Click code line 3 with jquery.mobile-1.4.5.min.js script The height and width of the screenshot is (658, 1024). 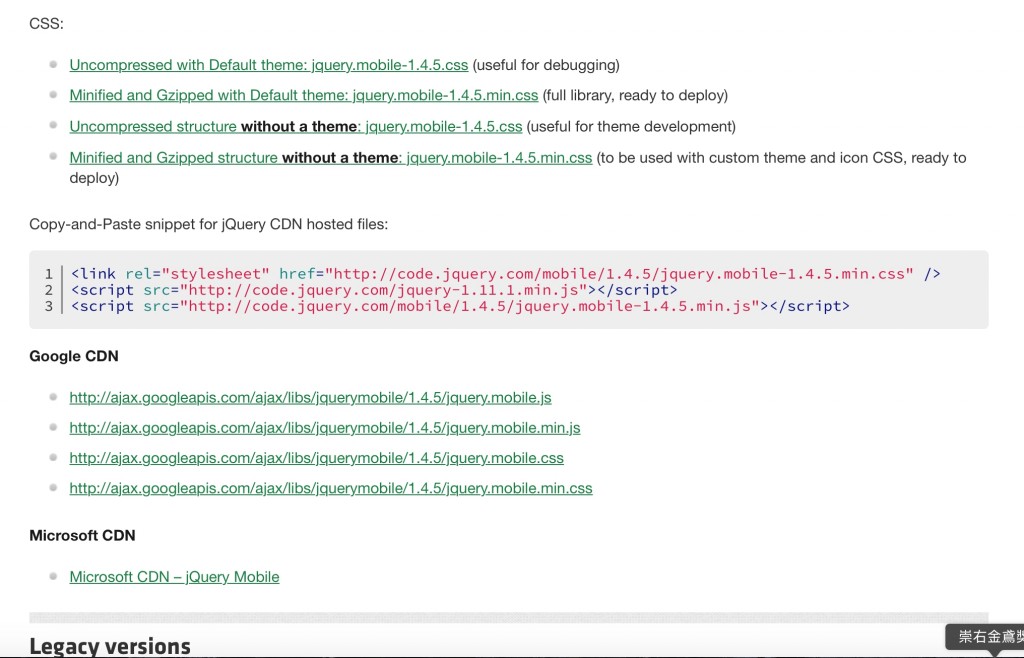(x=460, y=306)
